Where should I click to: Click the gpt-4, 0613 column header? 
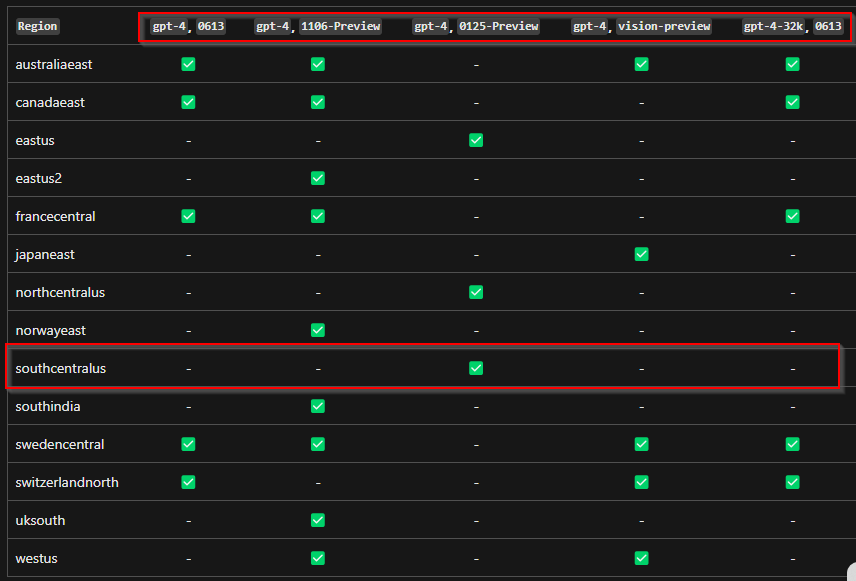coord(188,26)
